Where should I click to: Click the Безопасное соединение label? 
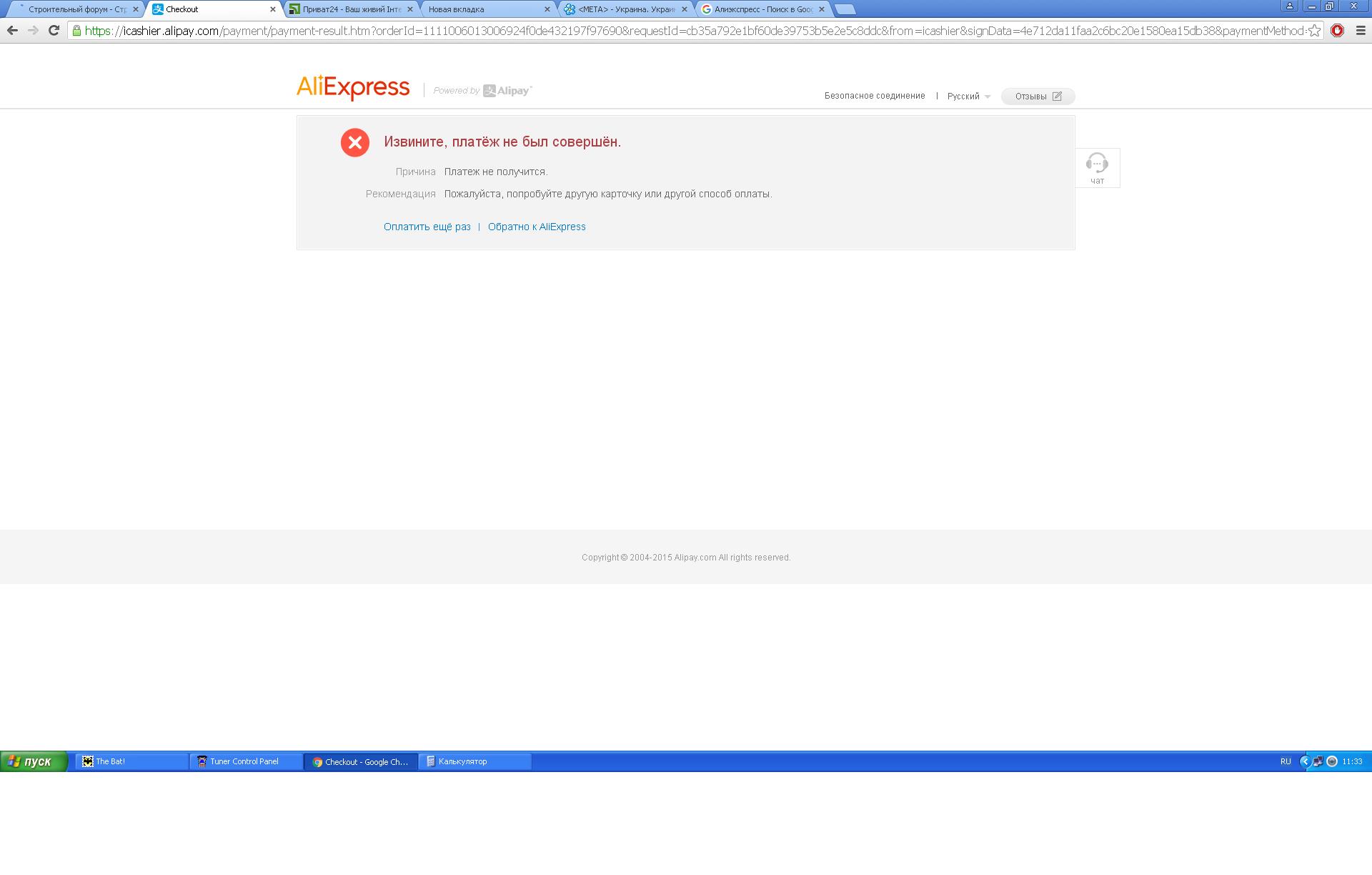(875, 96)
